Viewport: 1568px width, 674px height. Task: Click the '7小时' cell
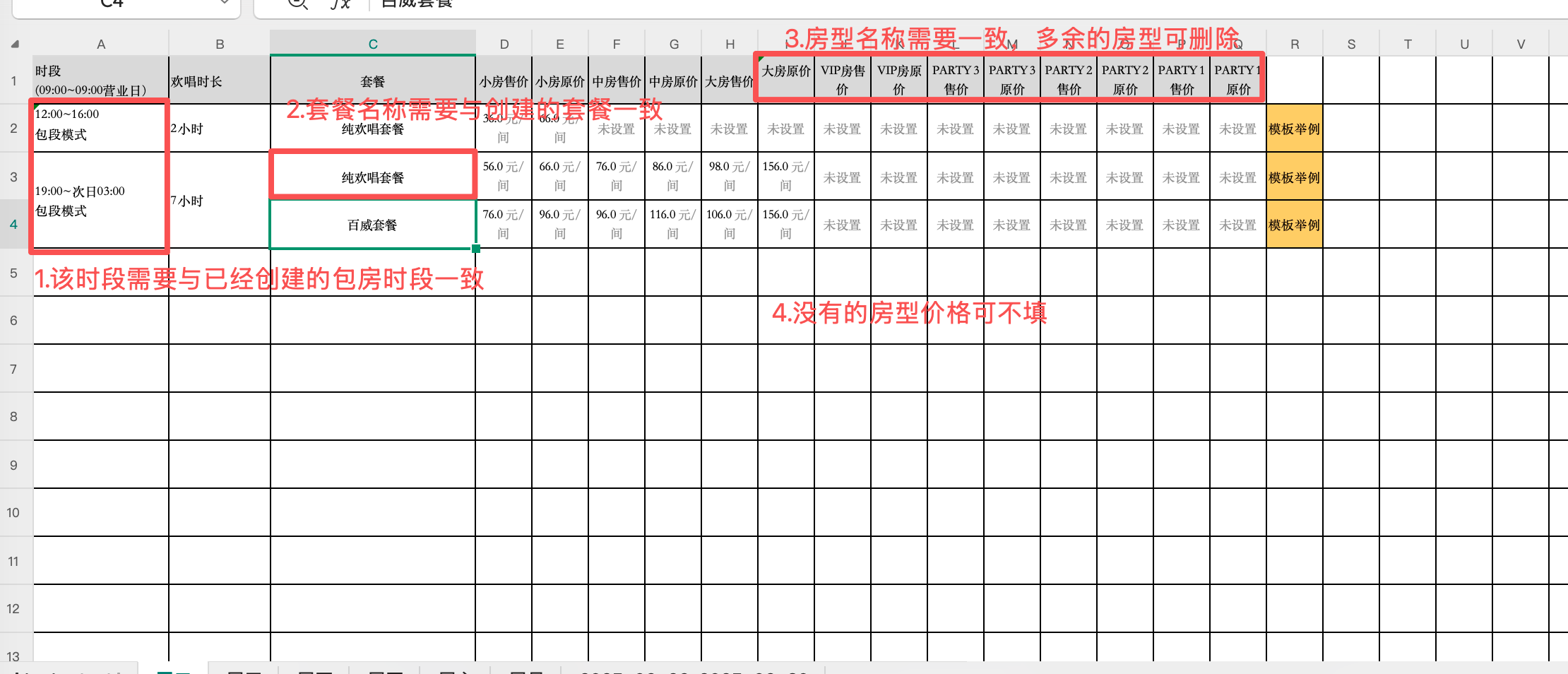(x=220, y=201)
